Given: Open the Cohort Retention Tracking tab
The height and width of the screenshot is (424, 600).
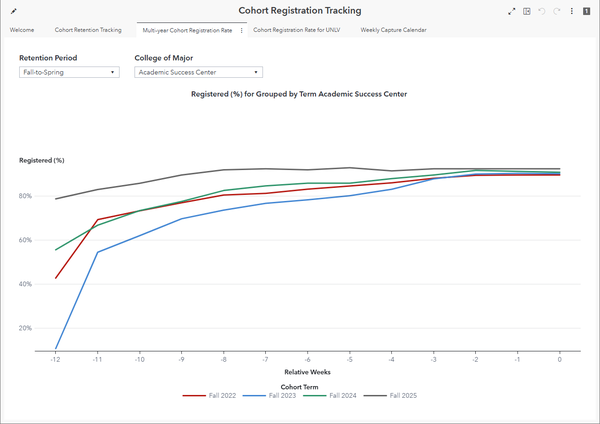Looking at the screenshot, I should (x=88, y=30).
